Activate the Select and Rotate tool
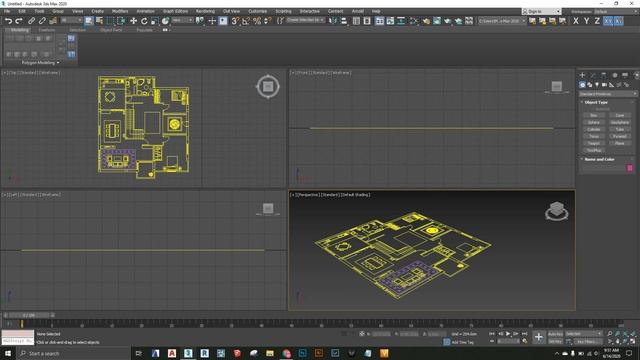 pos(144,21)
